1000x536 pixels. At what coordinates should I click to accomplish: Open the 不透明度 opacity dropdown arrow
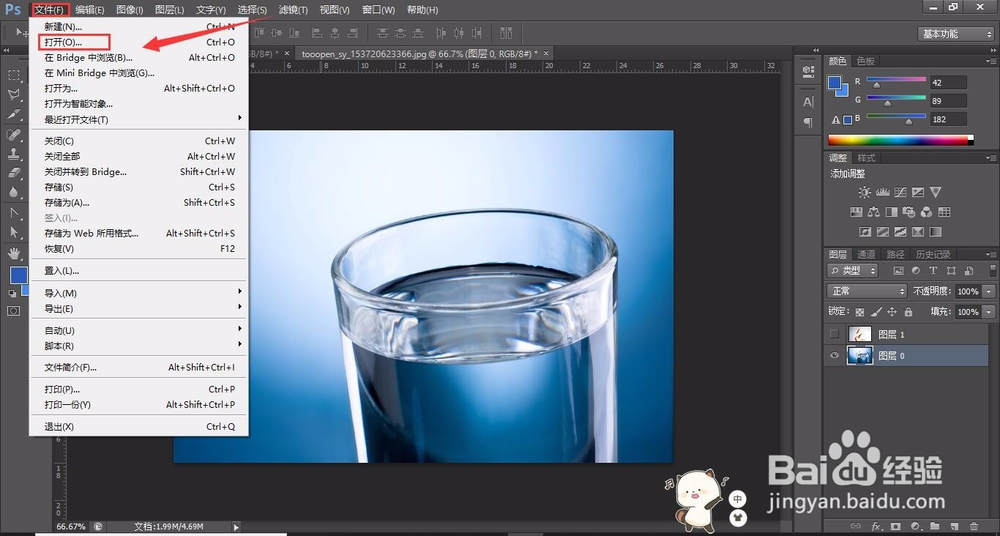pos(989,291)
